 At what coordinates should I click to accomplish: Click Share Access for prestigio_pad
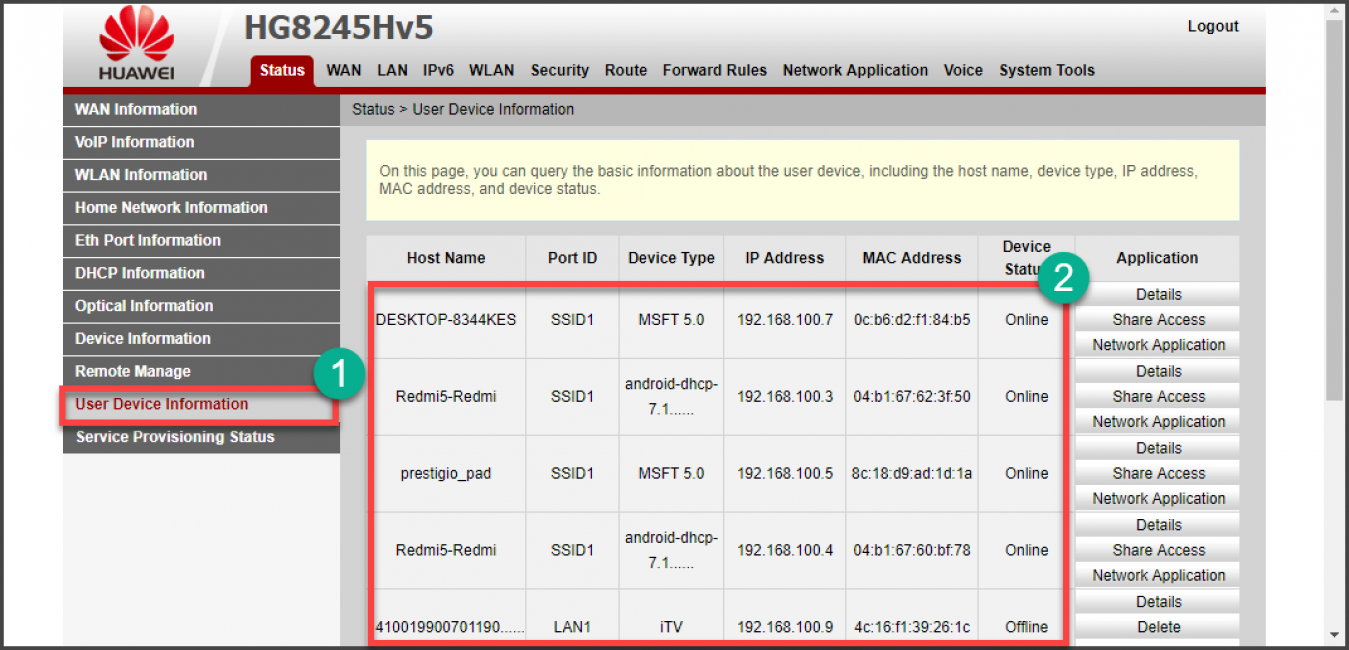[x=1158, y=474]
